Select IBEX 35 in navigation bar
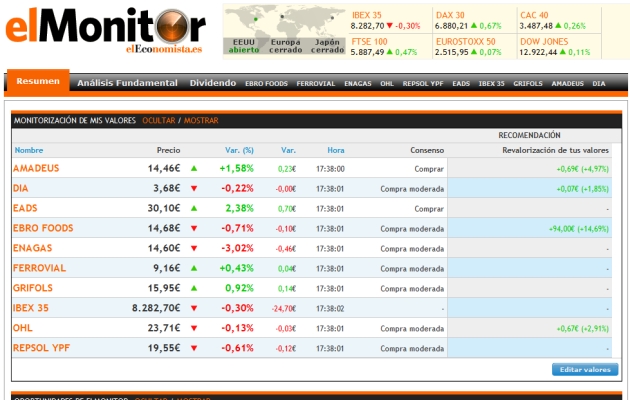The height and width of the screenshot is (400, 630). pos(491,84)
